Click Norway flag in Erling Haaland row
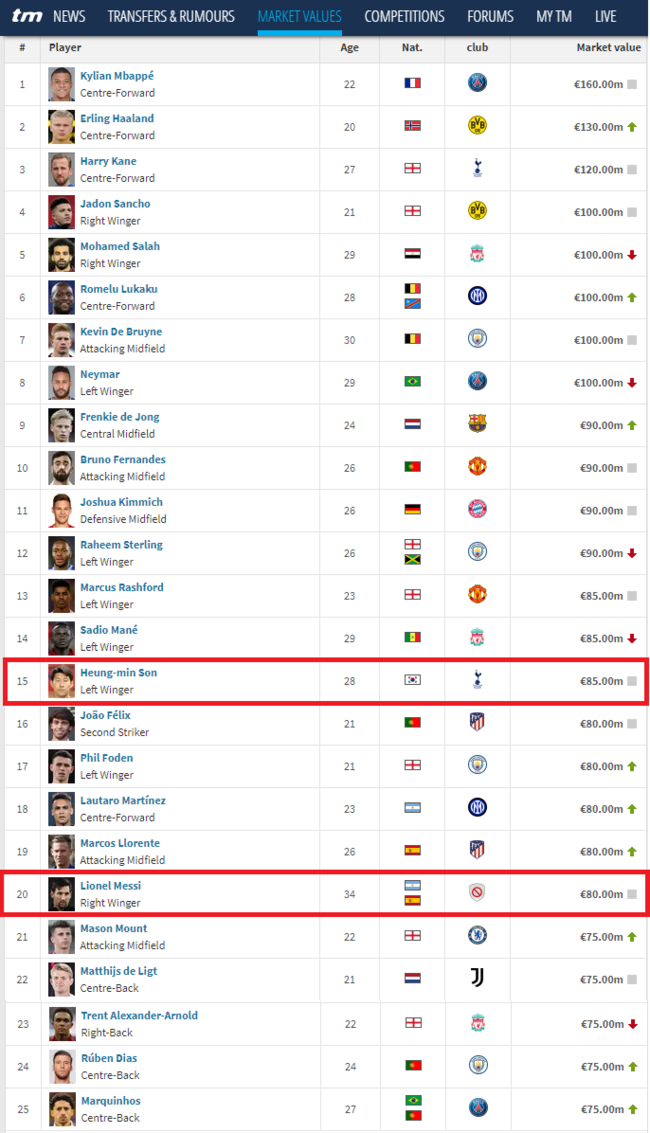 click(x=412, y=126)
